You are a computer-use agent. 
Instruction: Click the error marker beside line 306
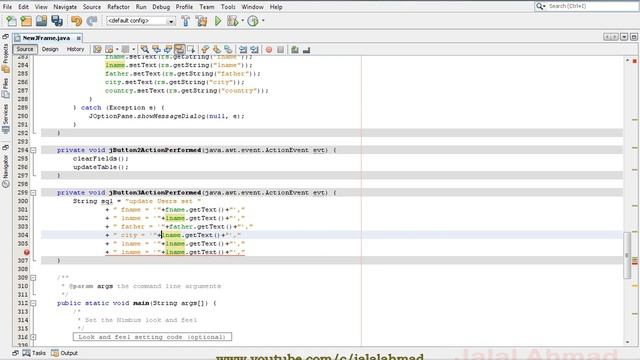(x=27, y=252)
